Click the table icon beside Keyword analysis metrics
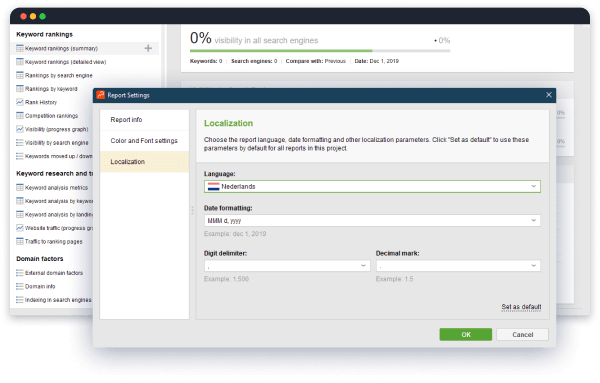The height and width of the screenshot is (383, 600). [x=20, y=187]
